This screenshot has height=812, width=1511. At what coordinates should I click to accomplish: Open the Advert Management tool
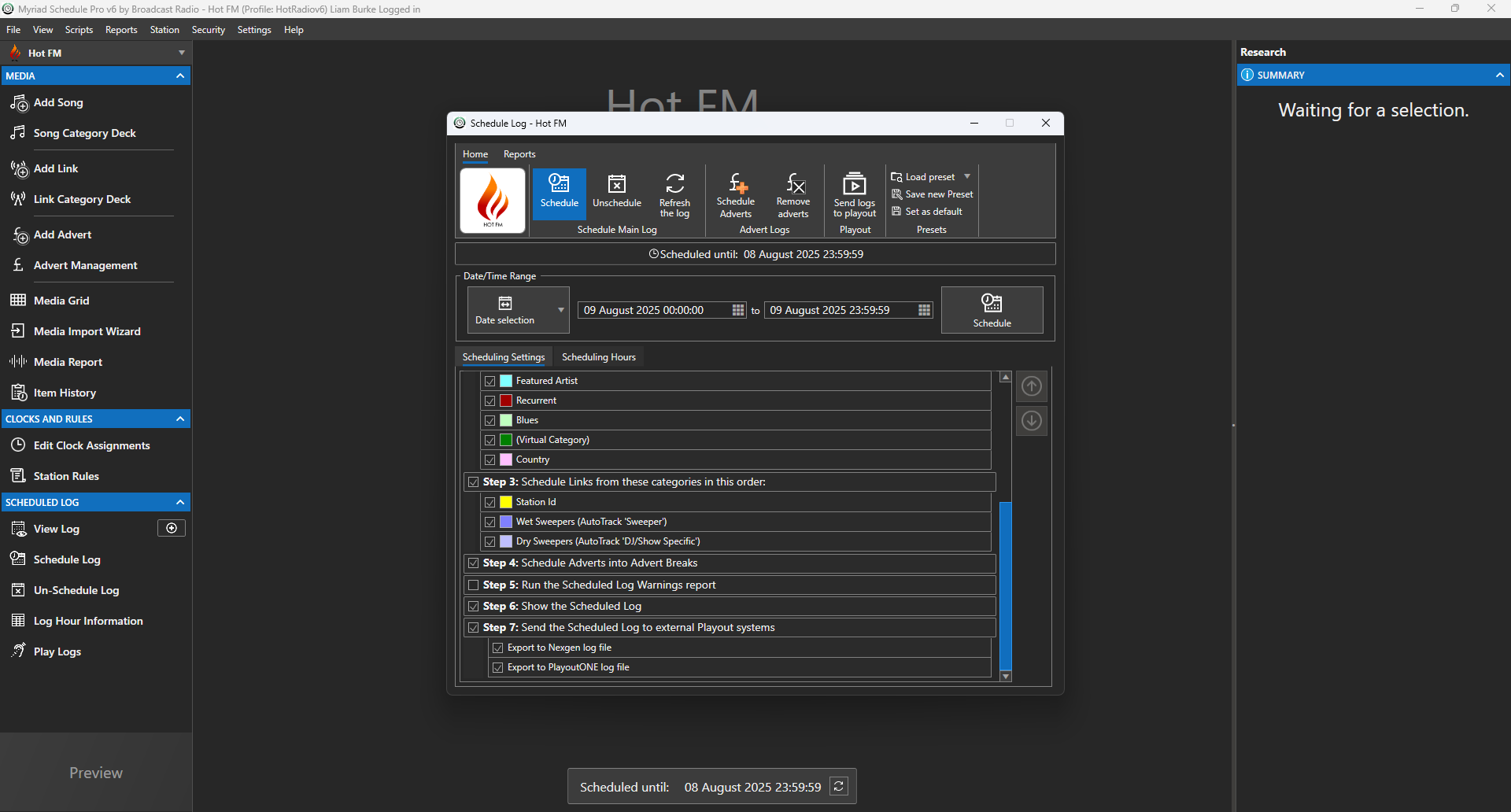[x=85, y=265]
